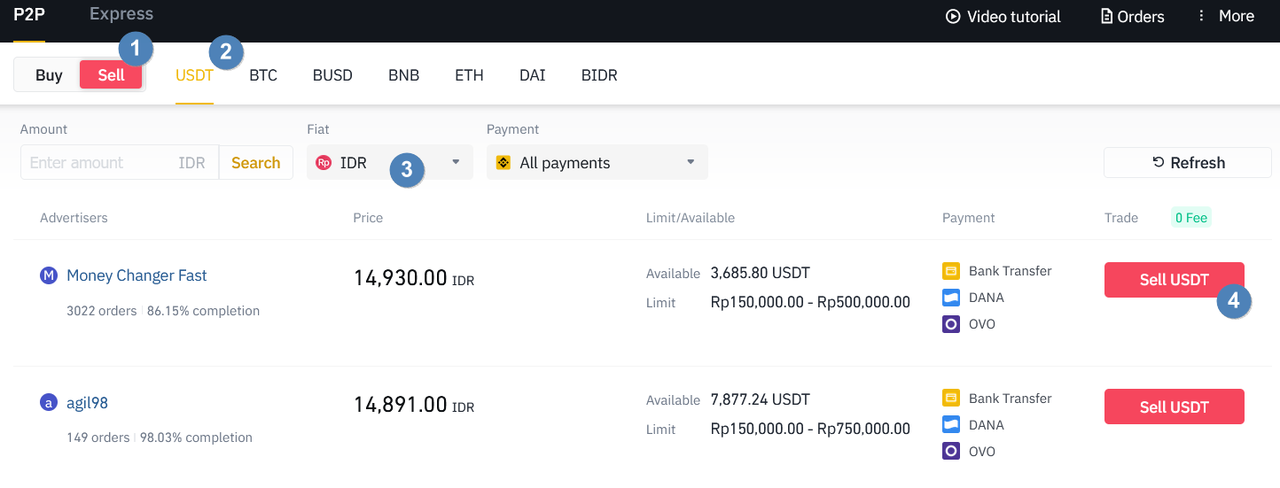Viewport: 1280px width, 488px height.
Task: Click Money Changer Fast's DANA icon
Action: pyautogui.click(x=951, y=297)
